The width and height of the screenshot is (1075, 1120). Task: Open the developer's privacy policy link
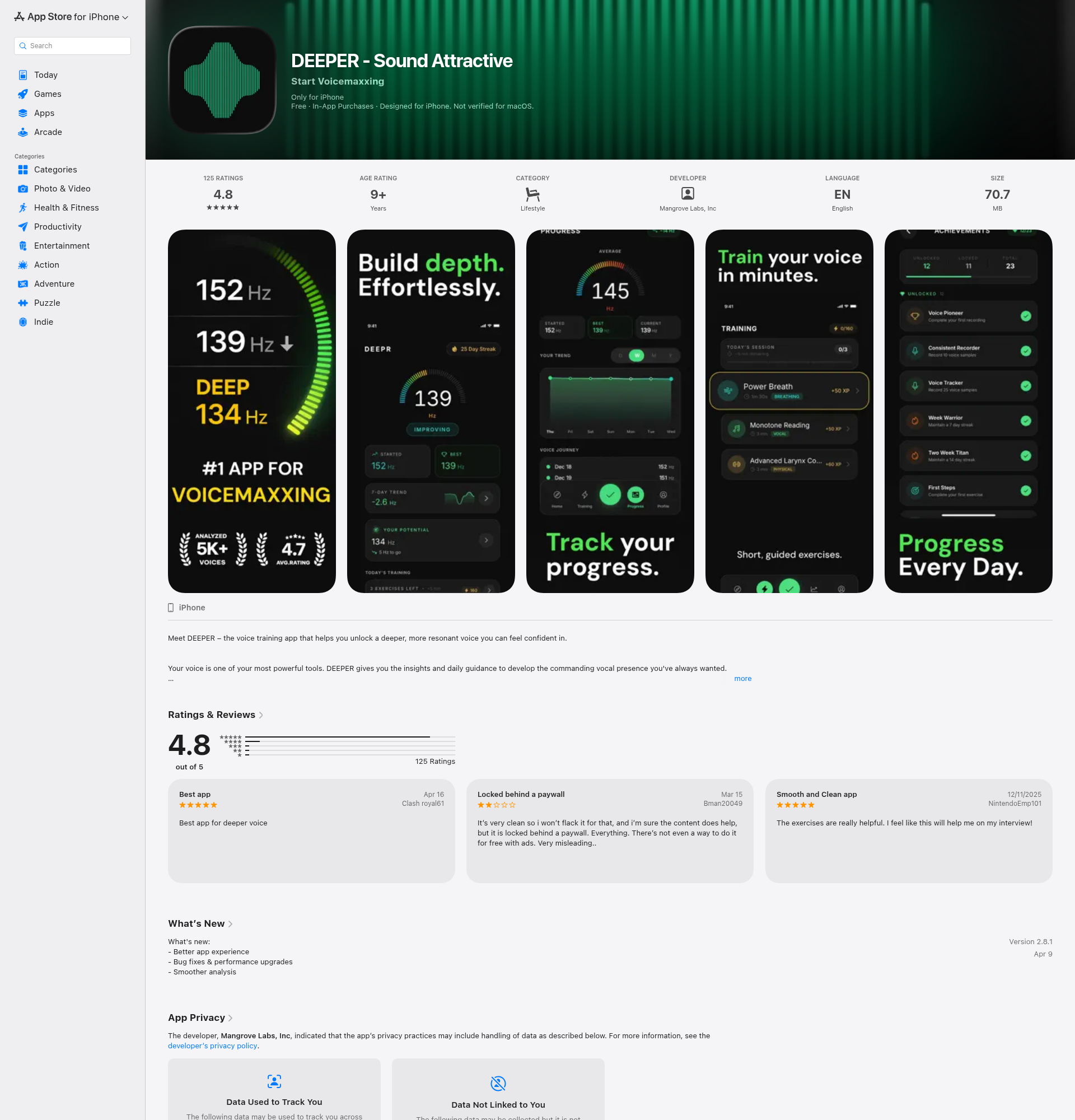(213, 1046)
